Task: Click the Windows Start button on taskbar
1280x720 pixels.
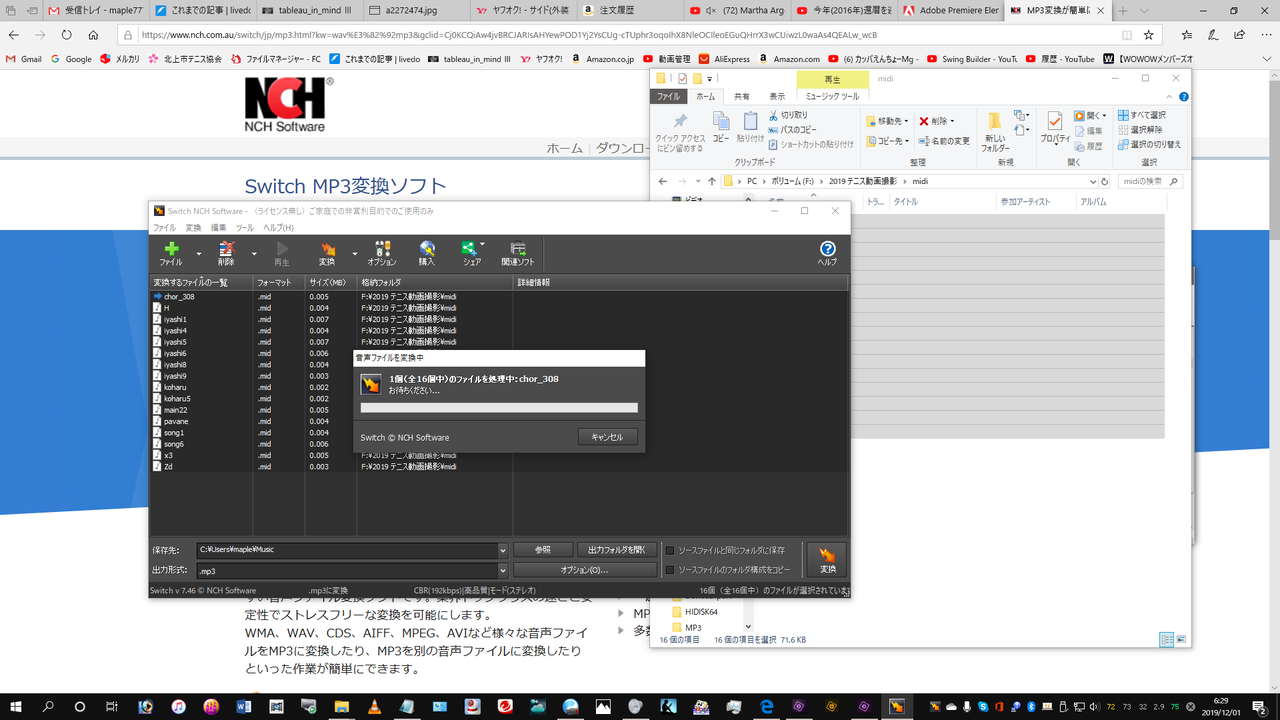Action: click(16, 706)
